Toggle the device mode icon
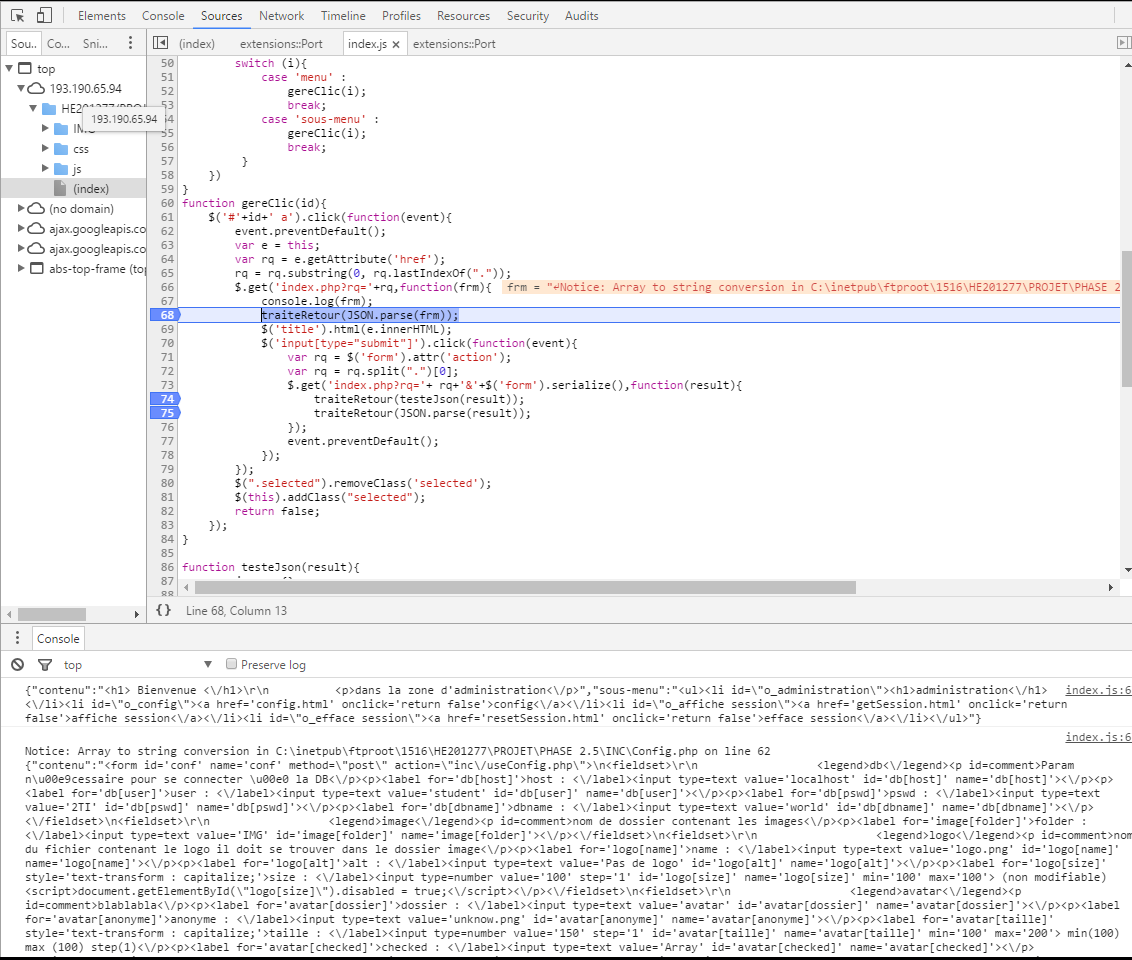This screenshot has height=960, width=1132. 44,15
